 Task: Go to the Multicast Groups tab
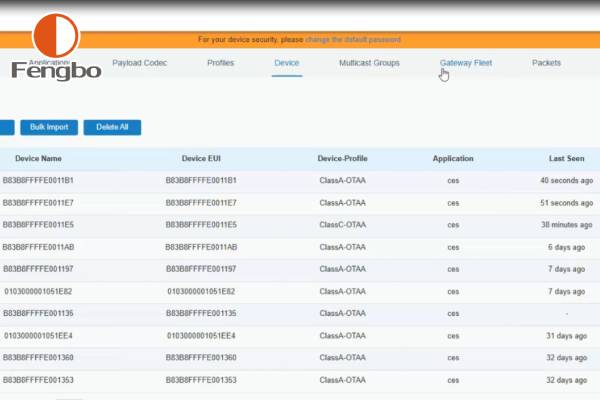click(x=369, y=63)
